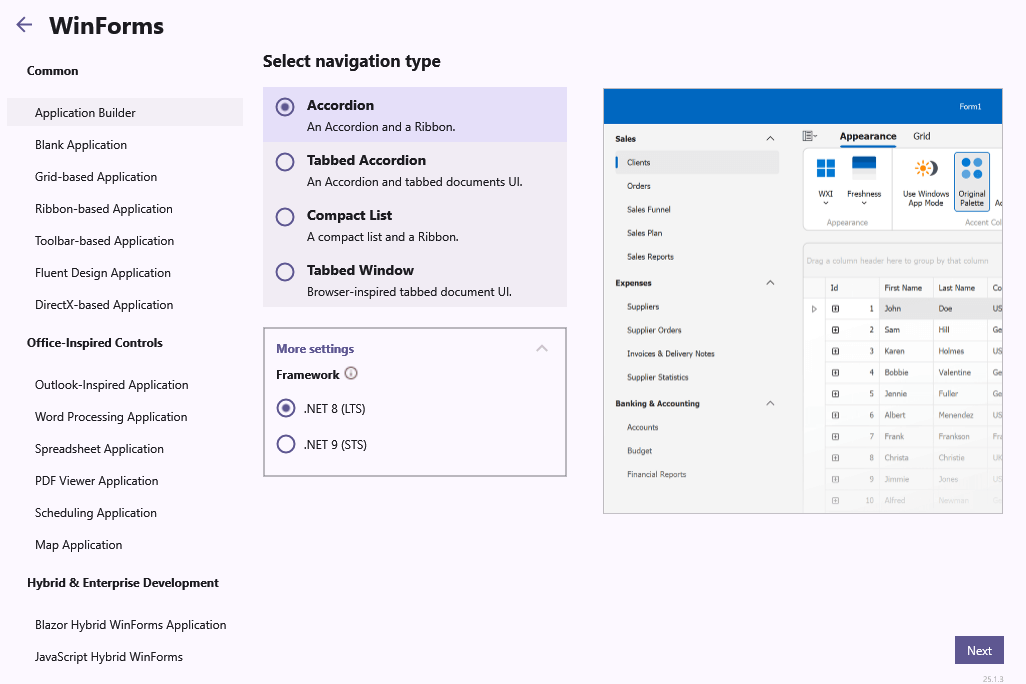Select the Accordion navigation type
Viewport: 1026px width, 684px height.
283,105
